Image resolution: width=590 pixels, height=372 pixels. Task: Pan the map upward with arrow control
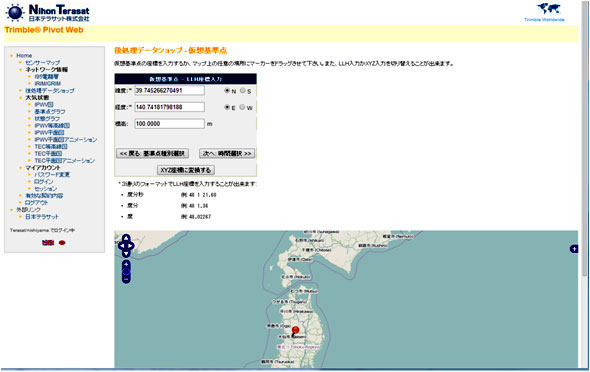click(126, 238)
